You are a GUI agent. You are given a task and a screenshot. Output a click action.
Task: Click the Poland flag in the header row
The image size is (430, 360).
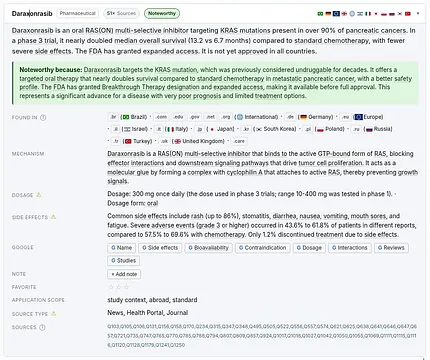(x=384, y=14)
